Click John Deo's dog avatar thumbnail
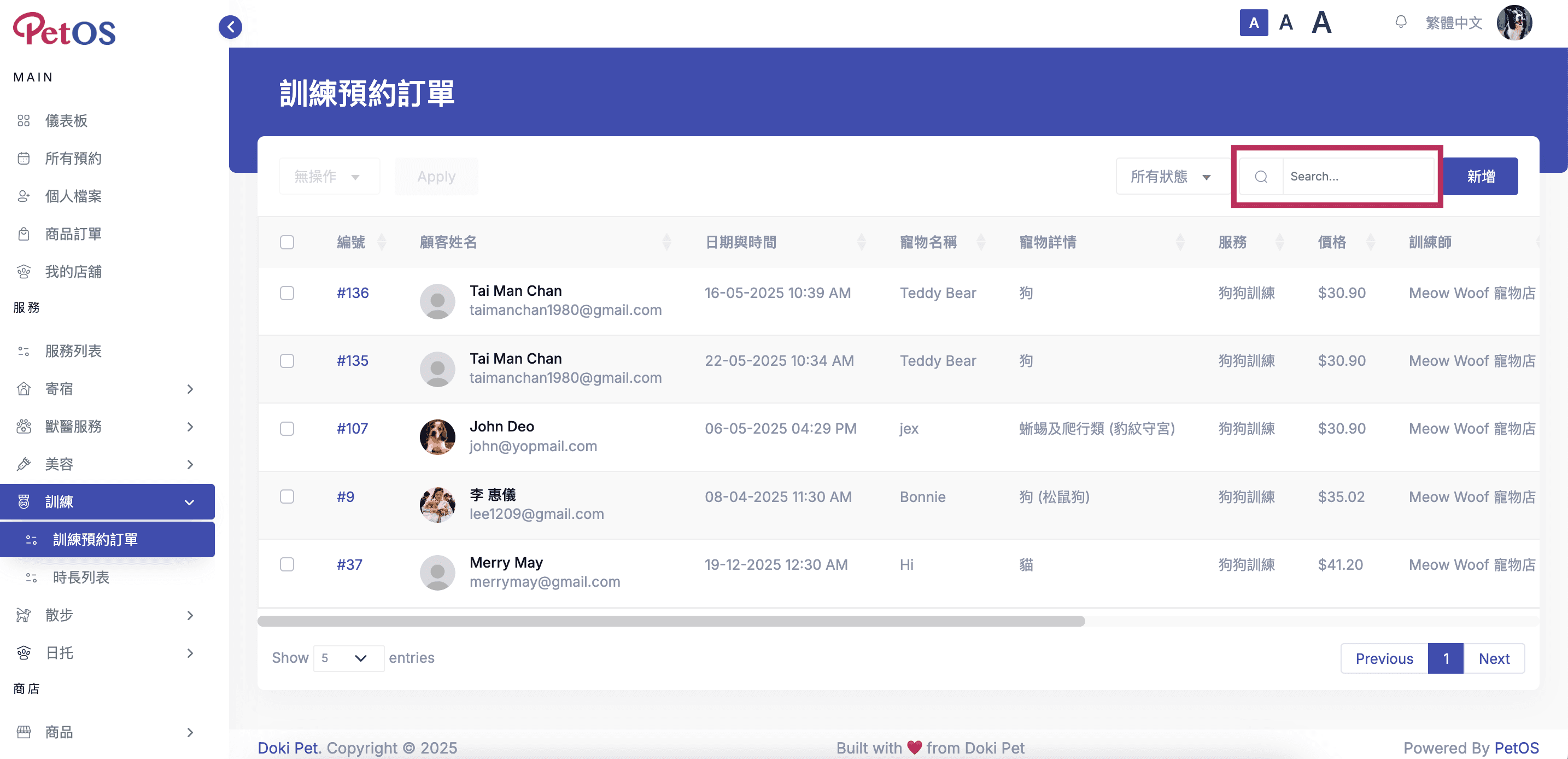The width and height of the screenshot is (1568, 759). [437, 436]
